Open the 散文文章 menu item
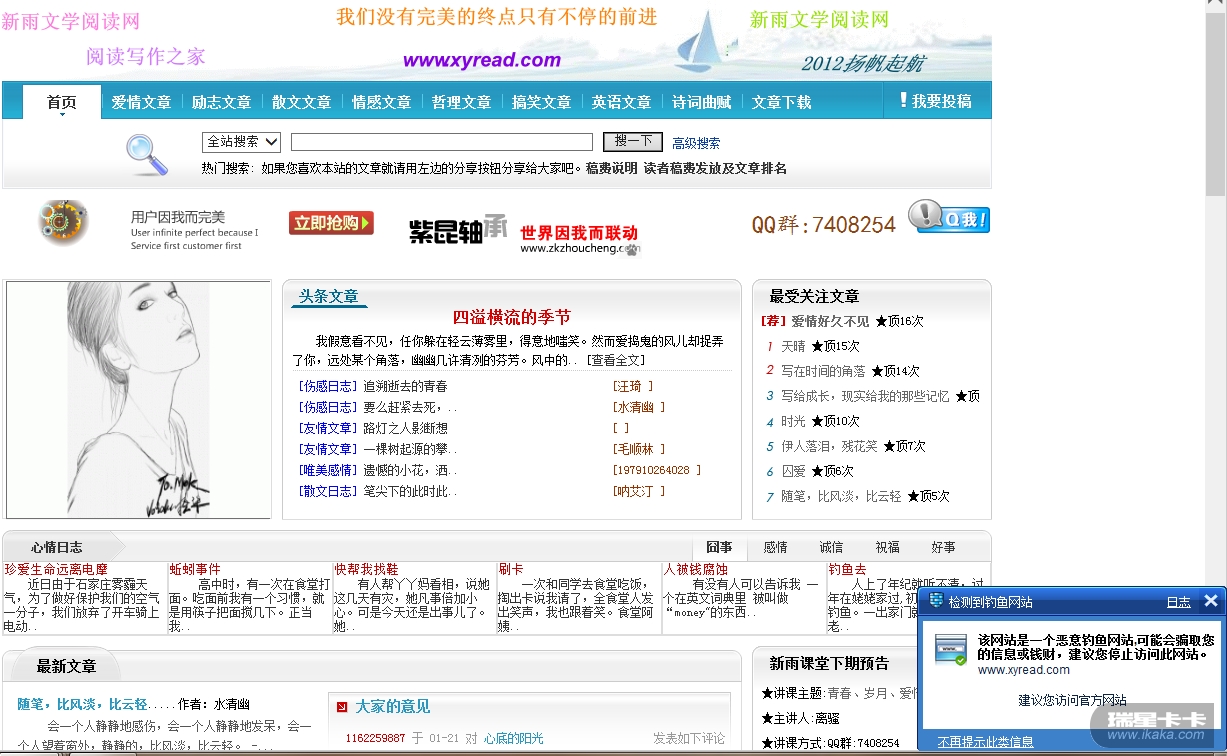Viewport: 1227px width, 756px height. pyautogui.click(x=301, y=102)
